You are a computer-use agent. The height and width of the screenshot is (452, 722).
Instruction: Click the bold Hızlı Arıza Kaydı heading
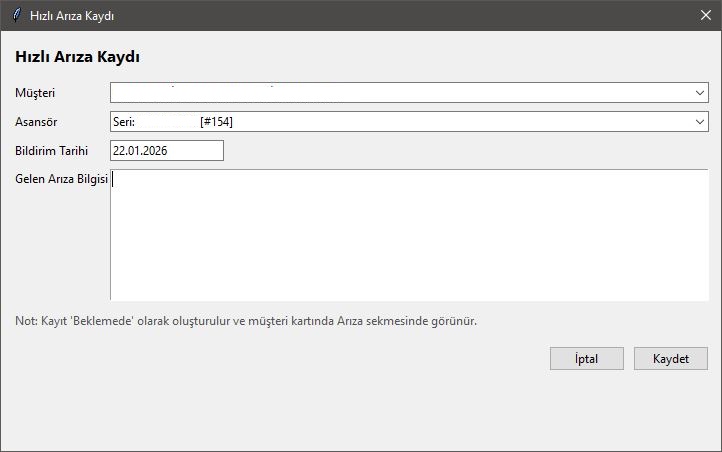77,57
